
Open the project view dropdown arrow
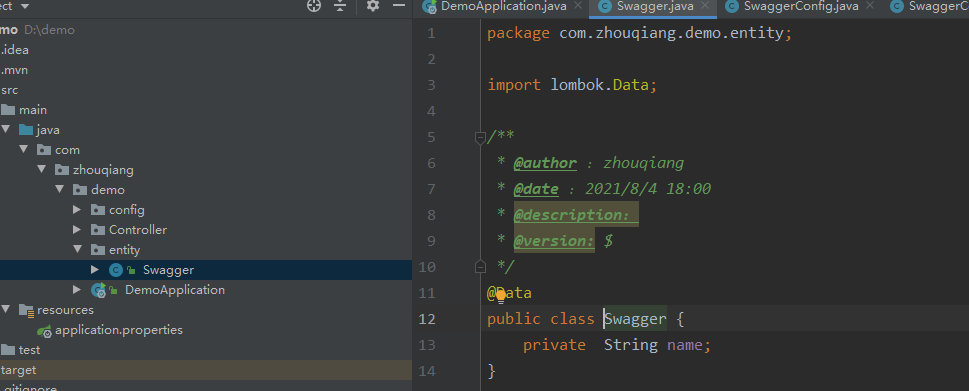(x=25, y=6)
